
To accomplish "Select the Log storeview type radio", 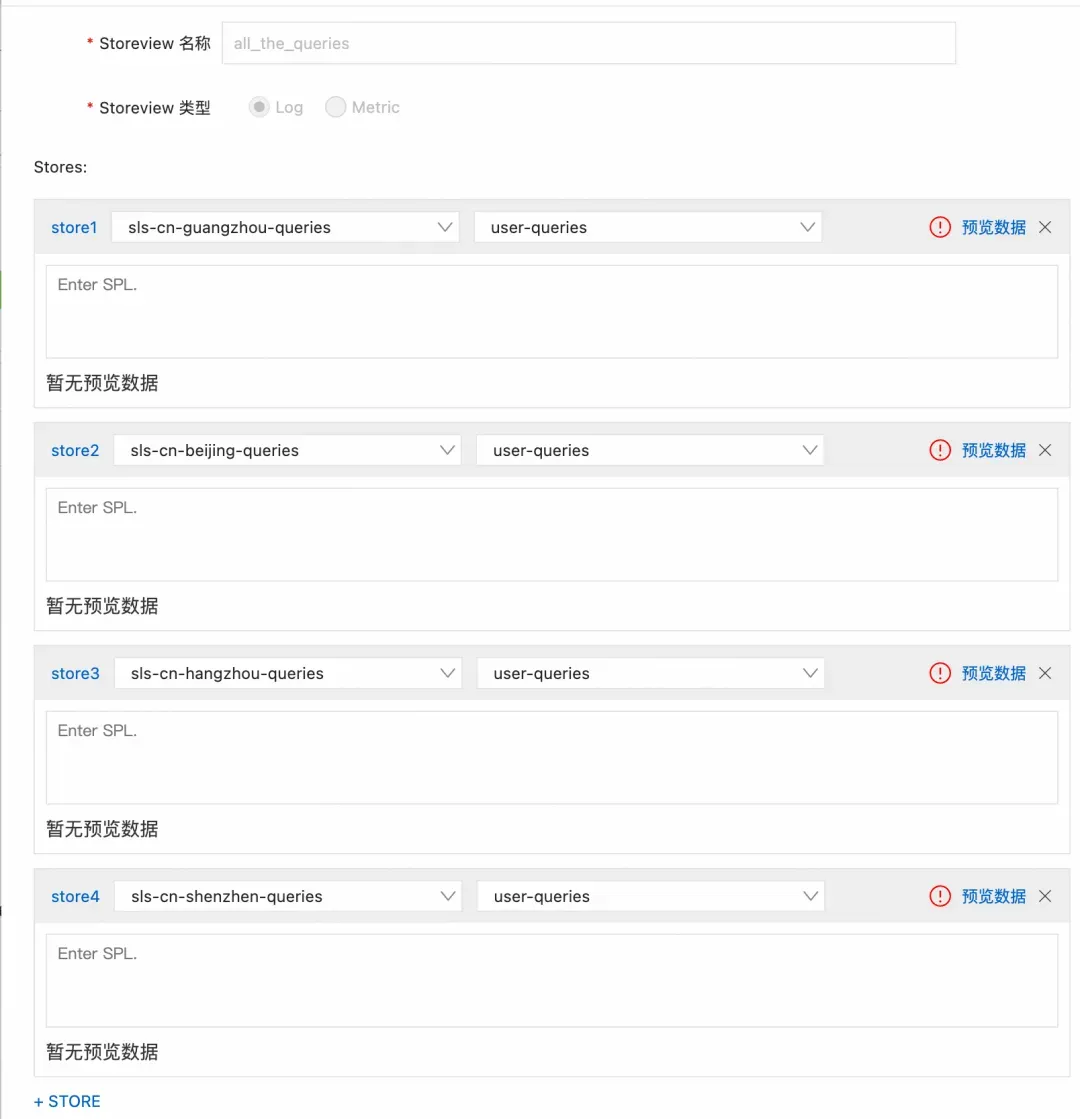I will click(259, 107).
